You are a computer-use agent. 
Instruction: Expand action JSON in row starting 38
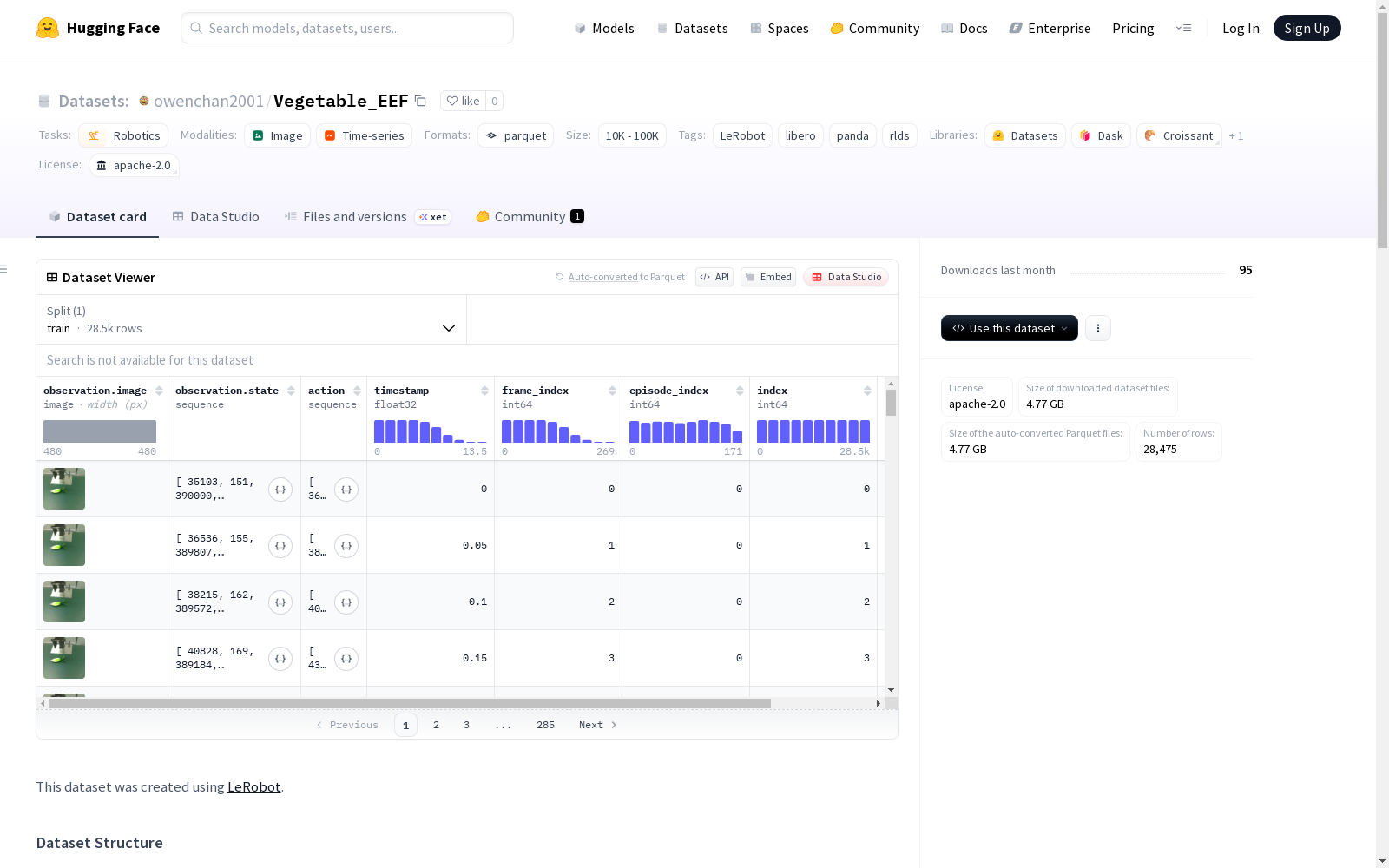346,546
